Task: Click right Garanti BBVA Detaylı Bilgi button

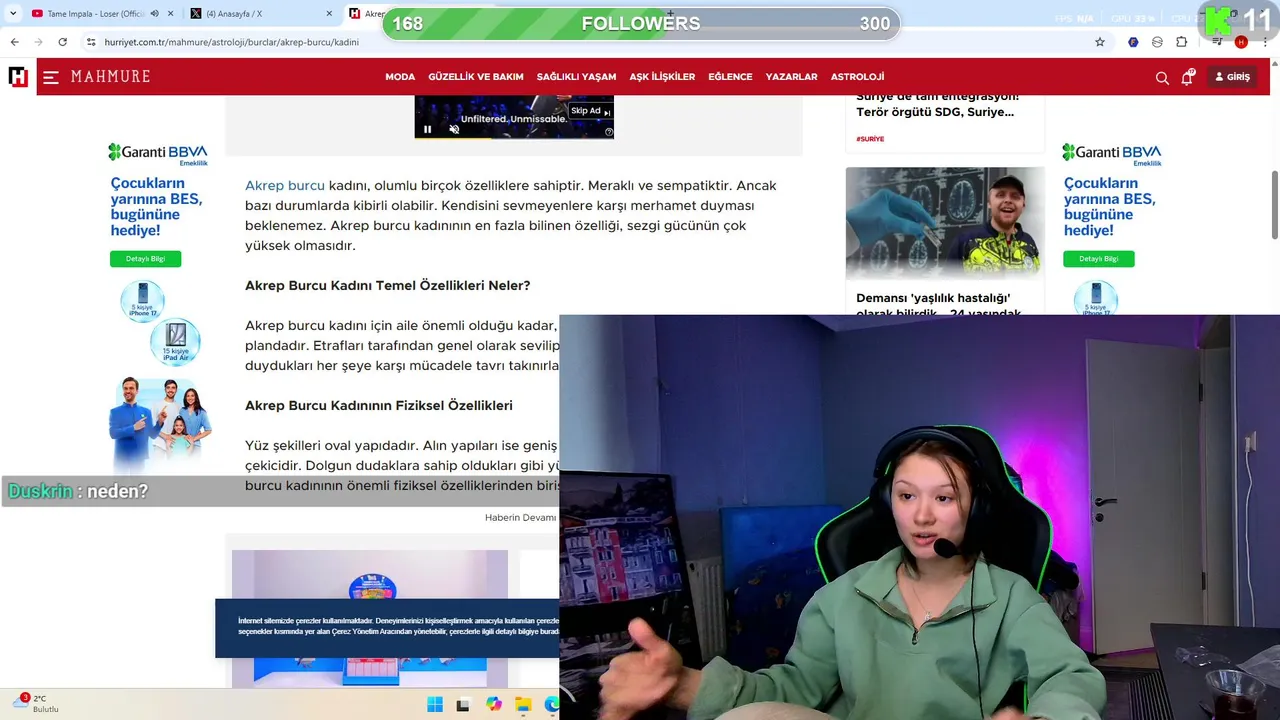Action: pos(1098,259)
